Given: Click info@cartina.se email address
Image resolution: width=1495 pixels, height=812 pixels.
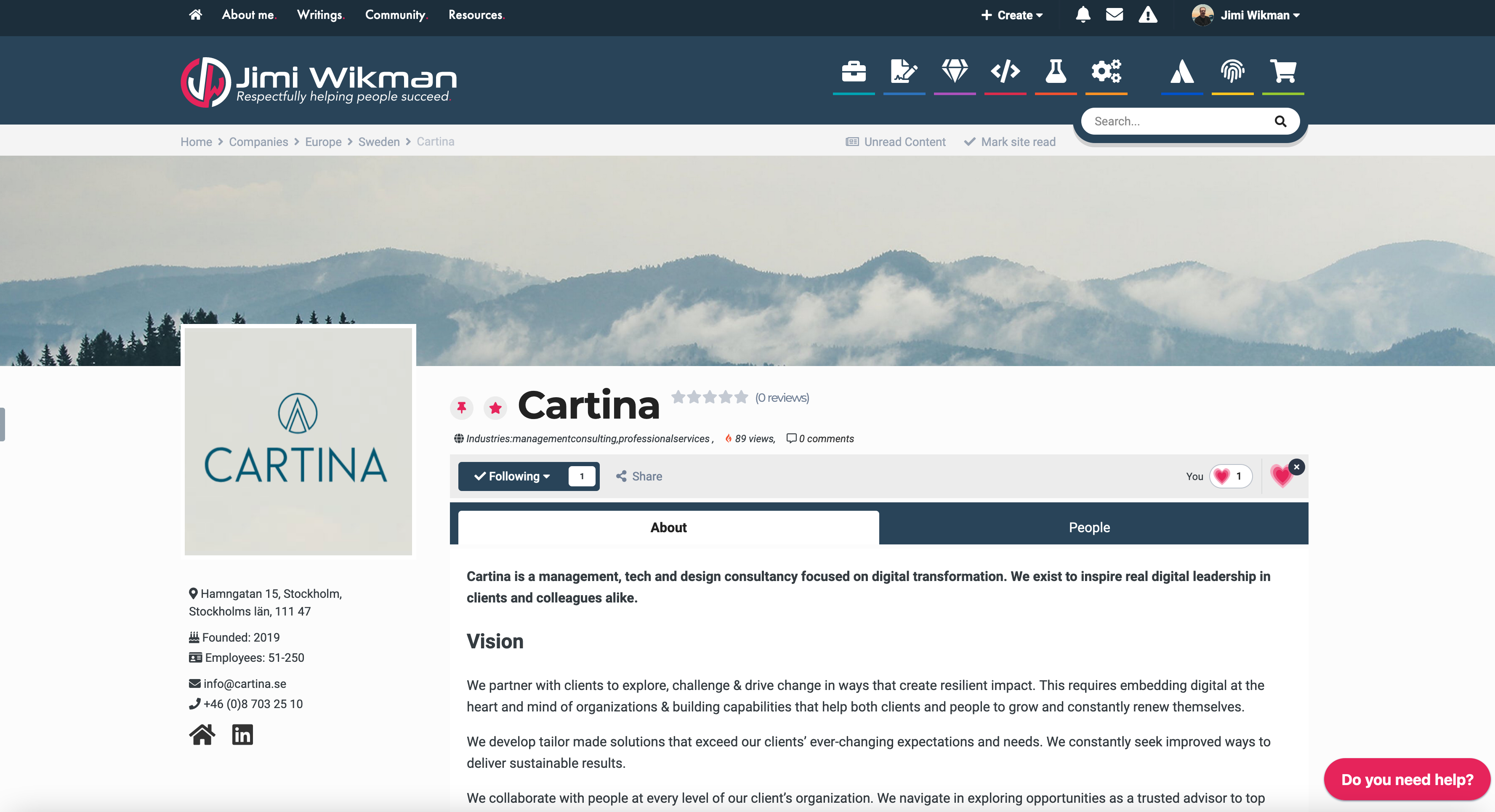Looking at the screenshot, I should pos(245,684).
